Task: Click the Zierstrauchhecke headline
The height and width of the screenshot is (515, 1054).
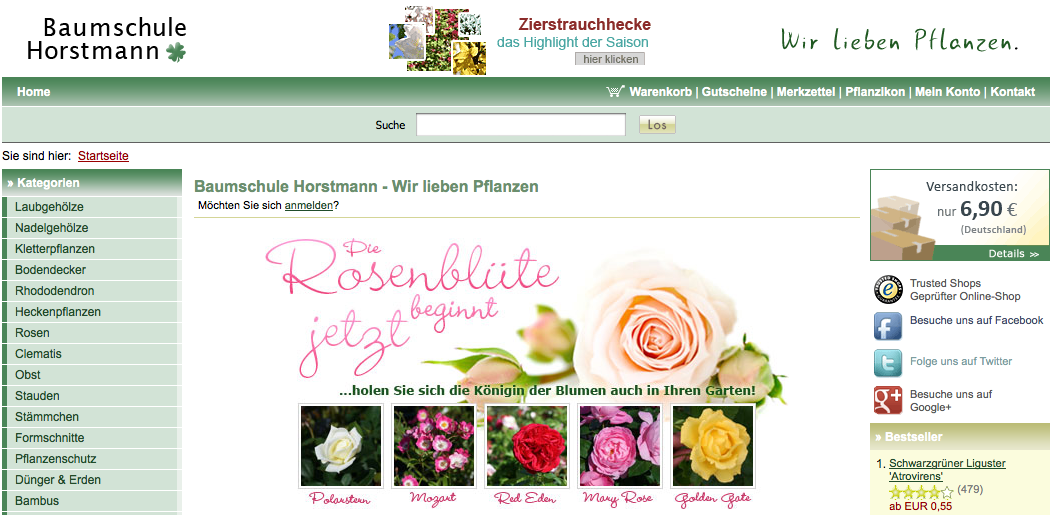Action: pos(585,24)
